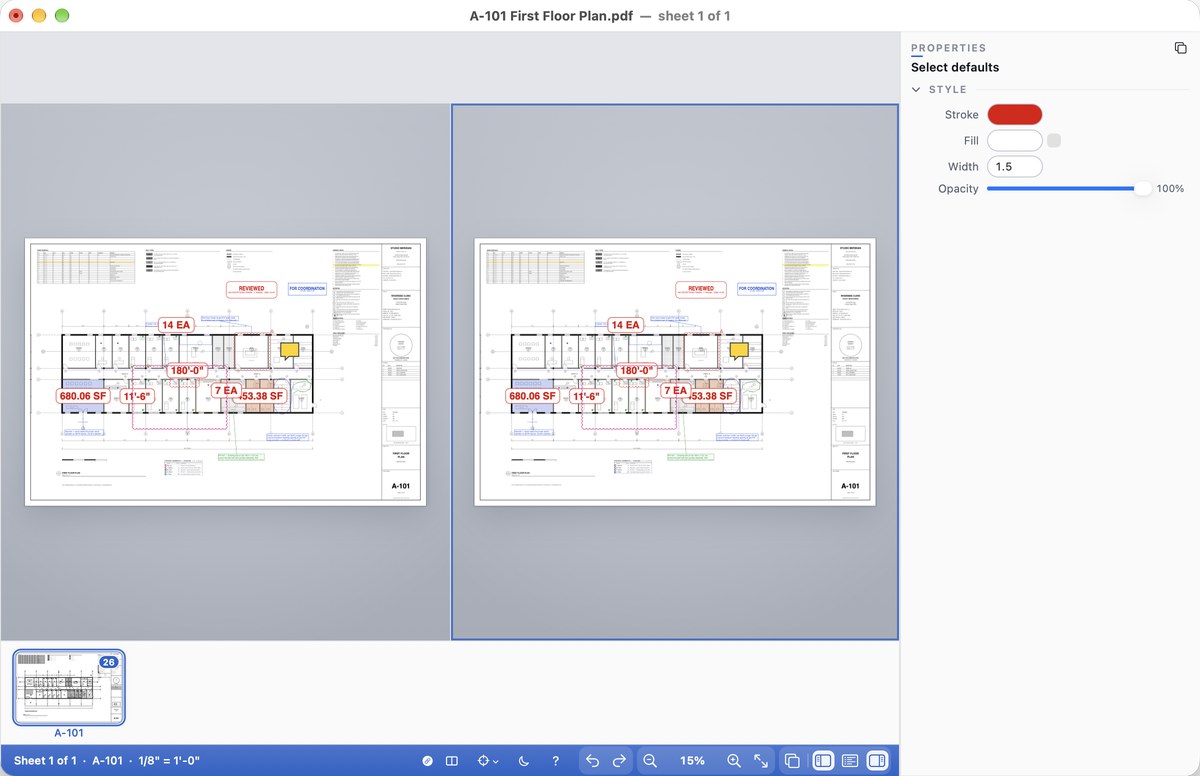Select the A-101 sheet thumbnail
The width and height of the screenshot is (1200, 776).
69,687
